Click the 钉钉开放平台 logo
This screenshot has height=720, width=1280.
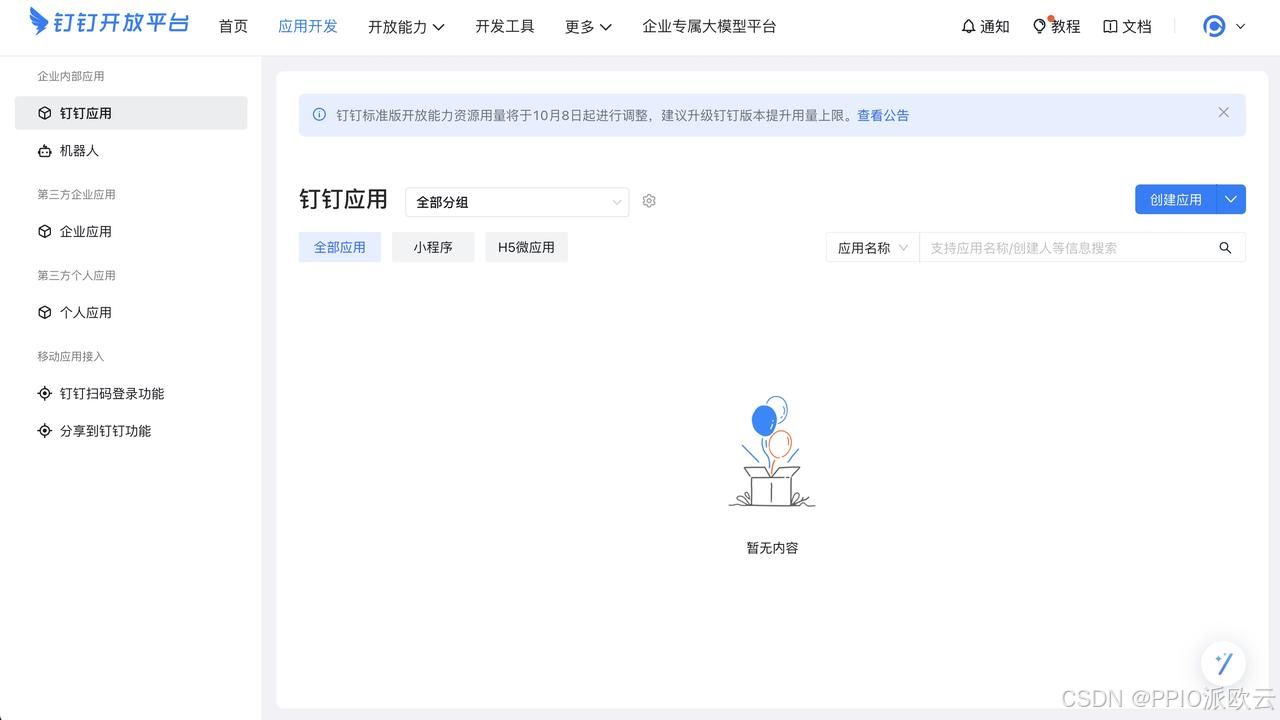(109, 21)
